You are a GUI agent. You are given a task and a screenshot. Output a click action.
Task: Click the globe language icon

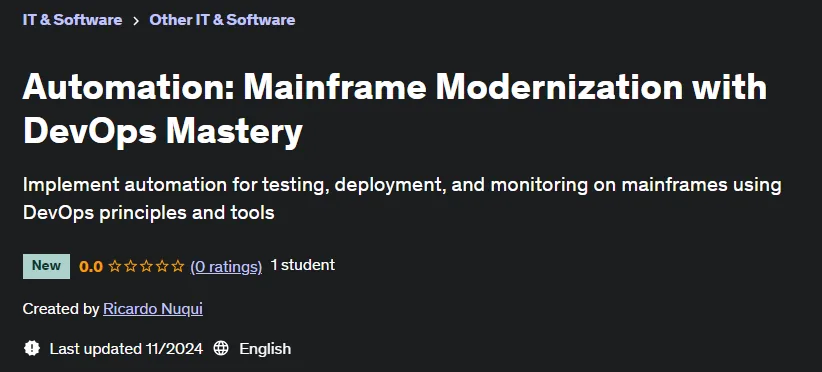tap(221, 348)
